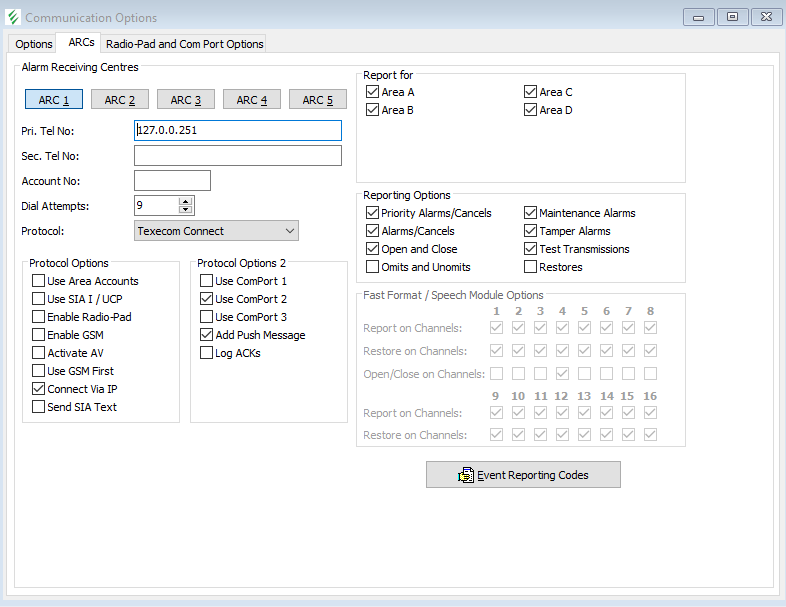Uncheck Connect Via IP
The image size is (786, 607).
tap(39, 389)
